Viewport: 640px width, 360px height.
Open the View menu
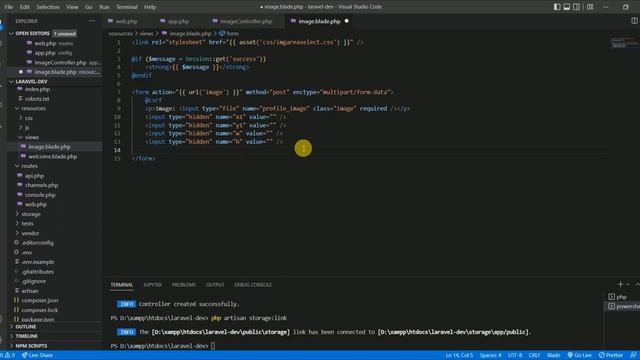[72, 7]
